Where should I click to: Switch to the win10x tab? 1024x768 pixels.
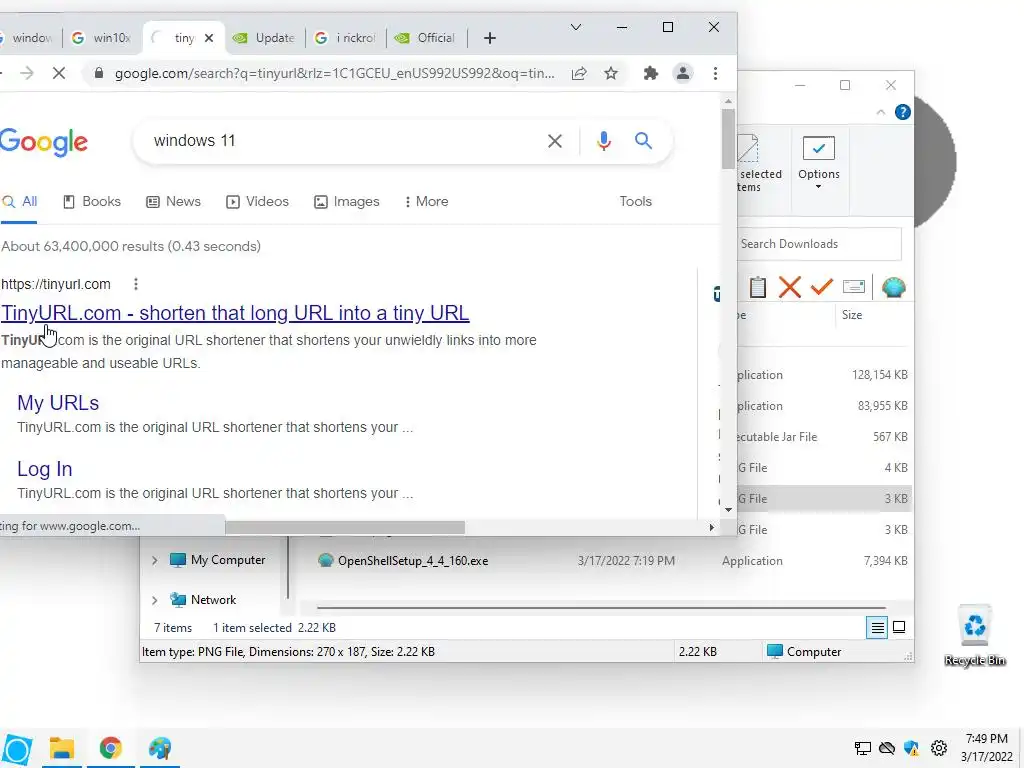pyautogui.click(x=101, y=38)
